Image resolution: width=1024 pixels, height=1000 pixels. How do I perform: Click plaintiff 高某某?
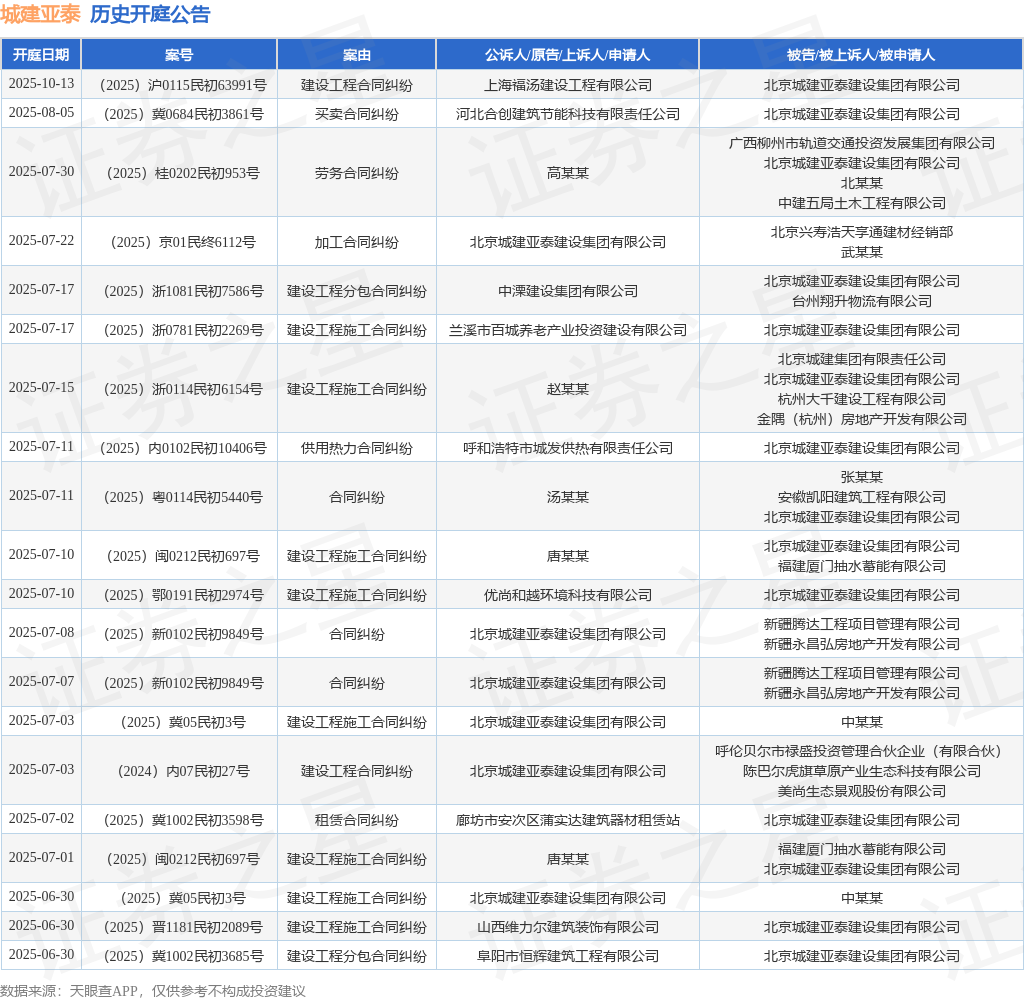[568, 173]
